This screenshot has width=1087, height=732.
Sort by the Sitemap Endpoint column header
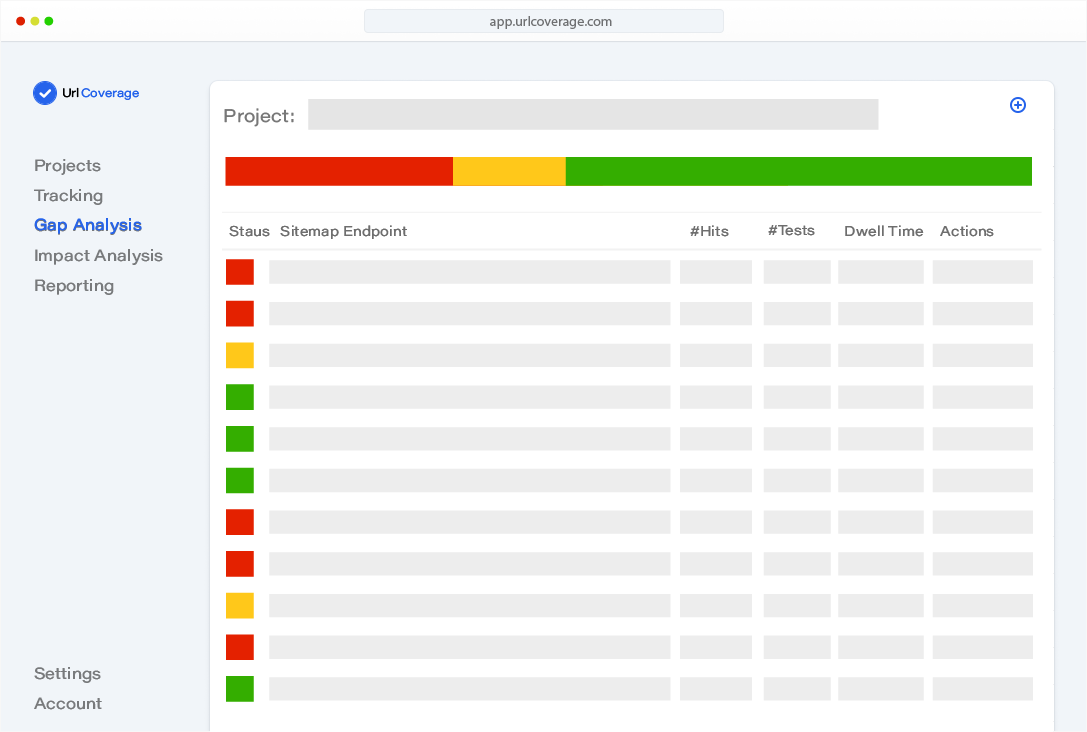pyautogui.click(x=343, y=231)
